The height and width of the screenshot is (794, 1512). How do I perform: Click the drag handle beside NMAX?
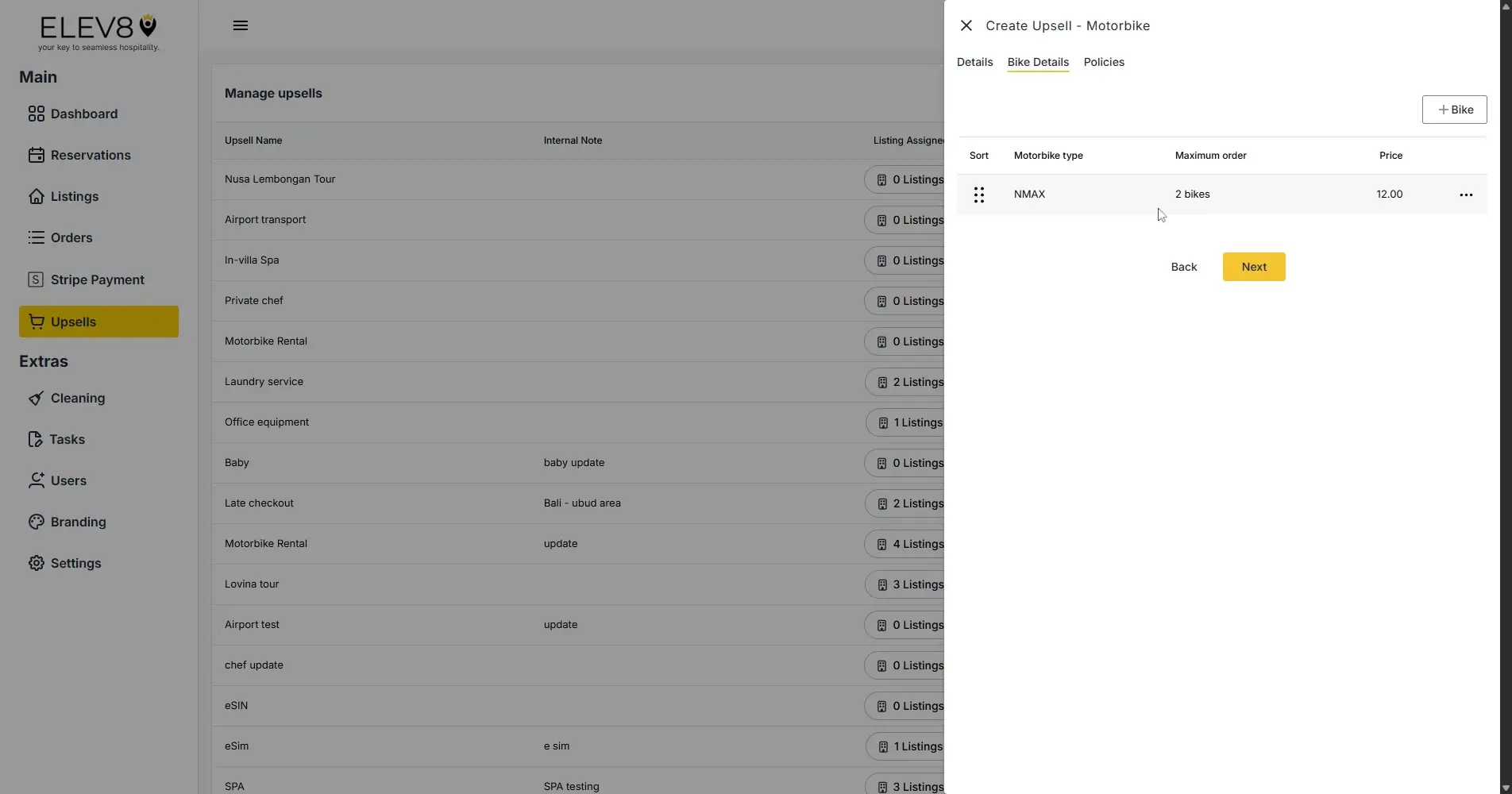click(x=978, y=194)
